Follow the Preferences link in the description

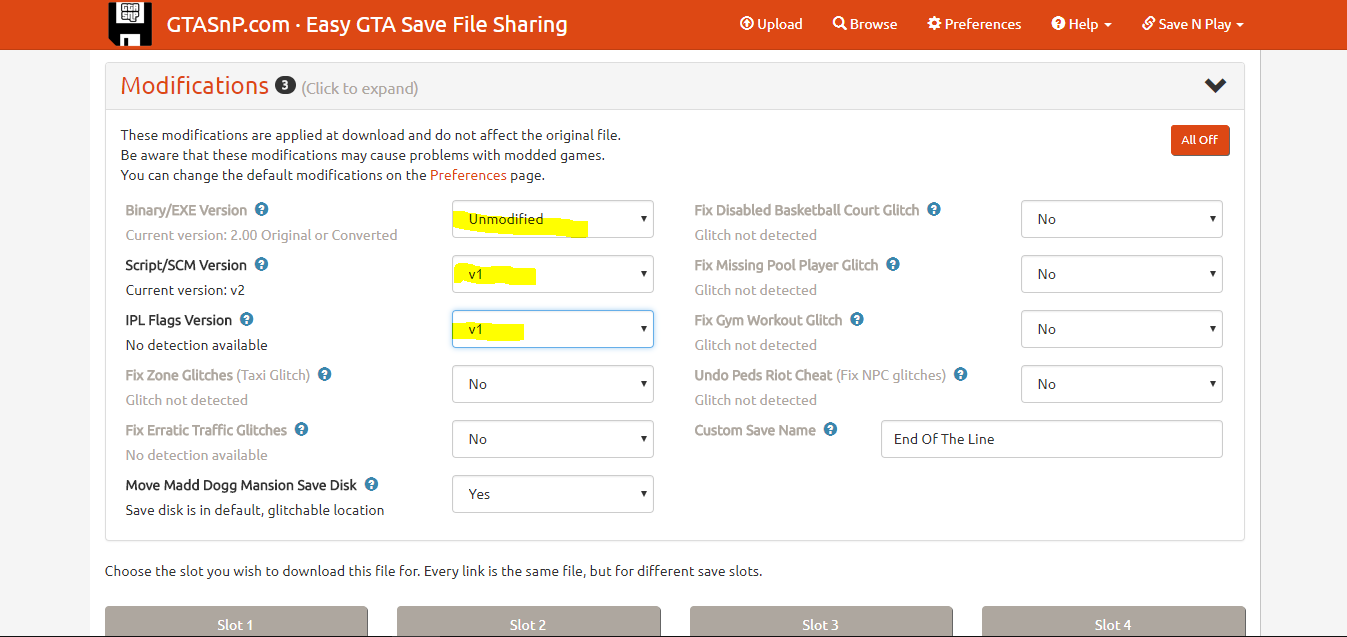tap(468, 175)
